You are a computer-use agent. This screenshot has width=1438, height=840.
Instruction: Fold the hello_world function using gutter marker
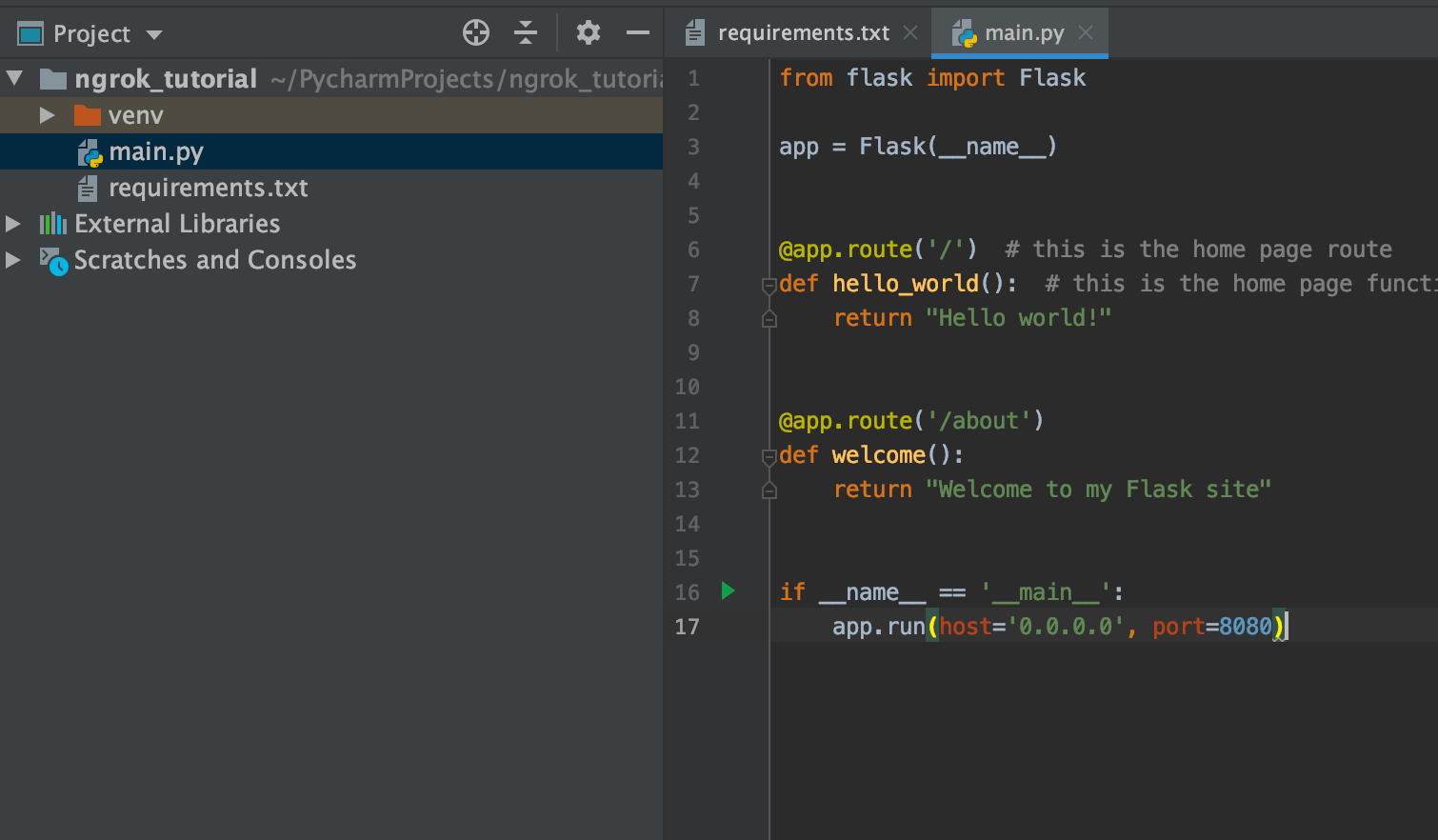click(x=769, y=284)
